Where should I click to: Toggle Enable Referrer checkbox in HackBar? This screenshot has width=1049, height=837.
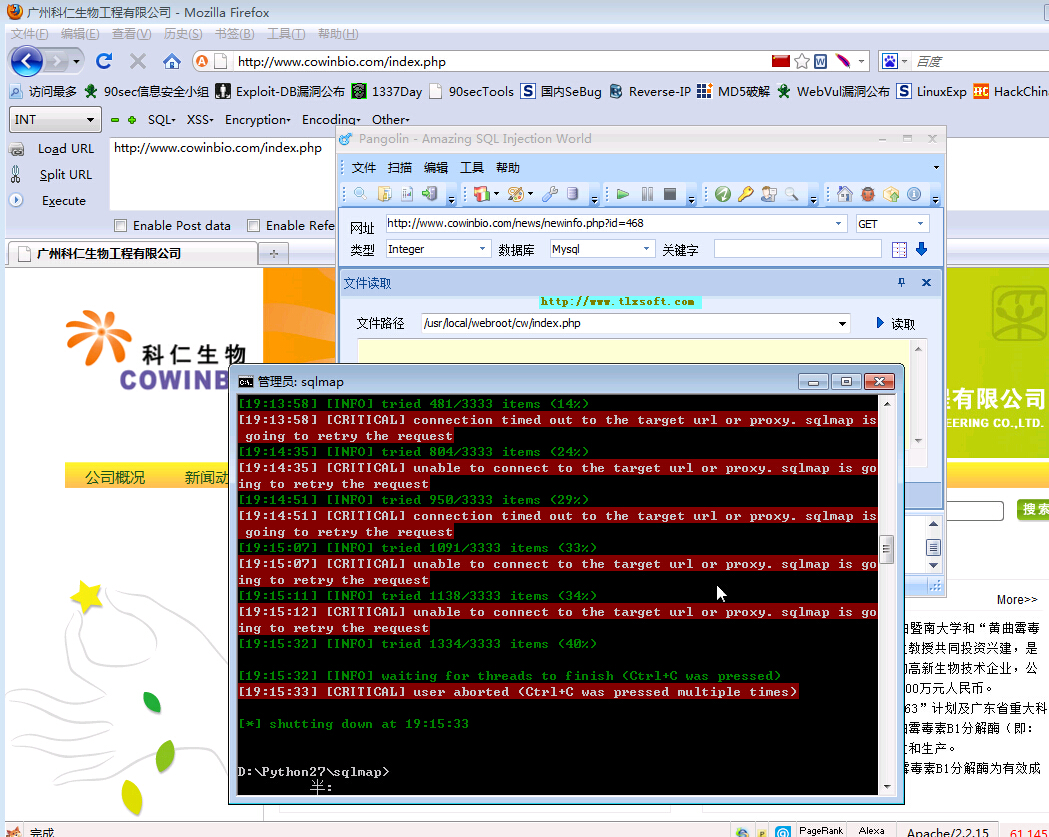(254, 225)
